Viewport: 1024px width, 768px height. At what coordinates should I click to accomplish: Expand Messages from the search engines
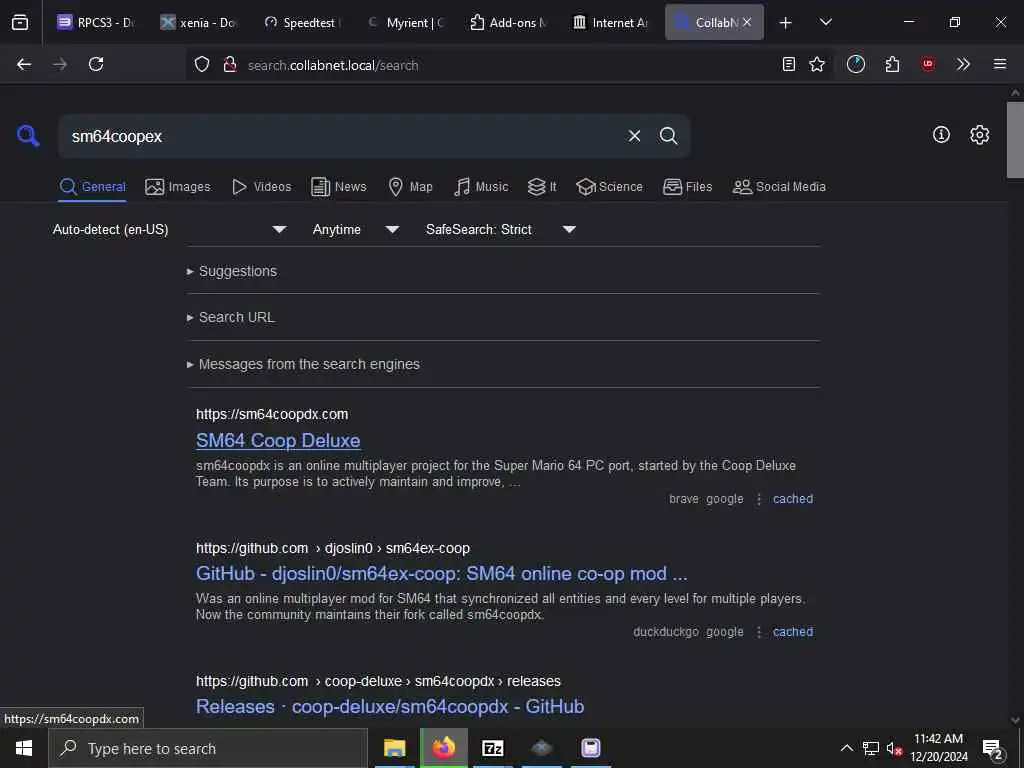coord(303,364)
